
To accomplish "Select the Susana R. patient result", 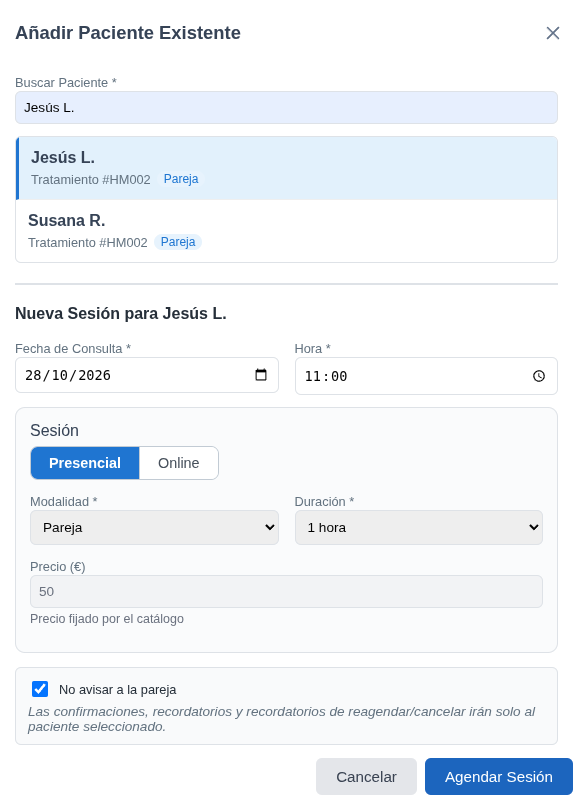I will [286, 231].
